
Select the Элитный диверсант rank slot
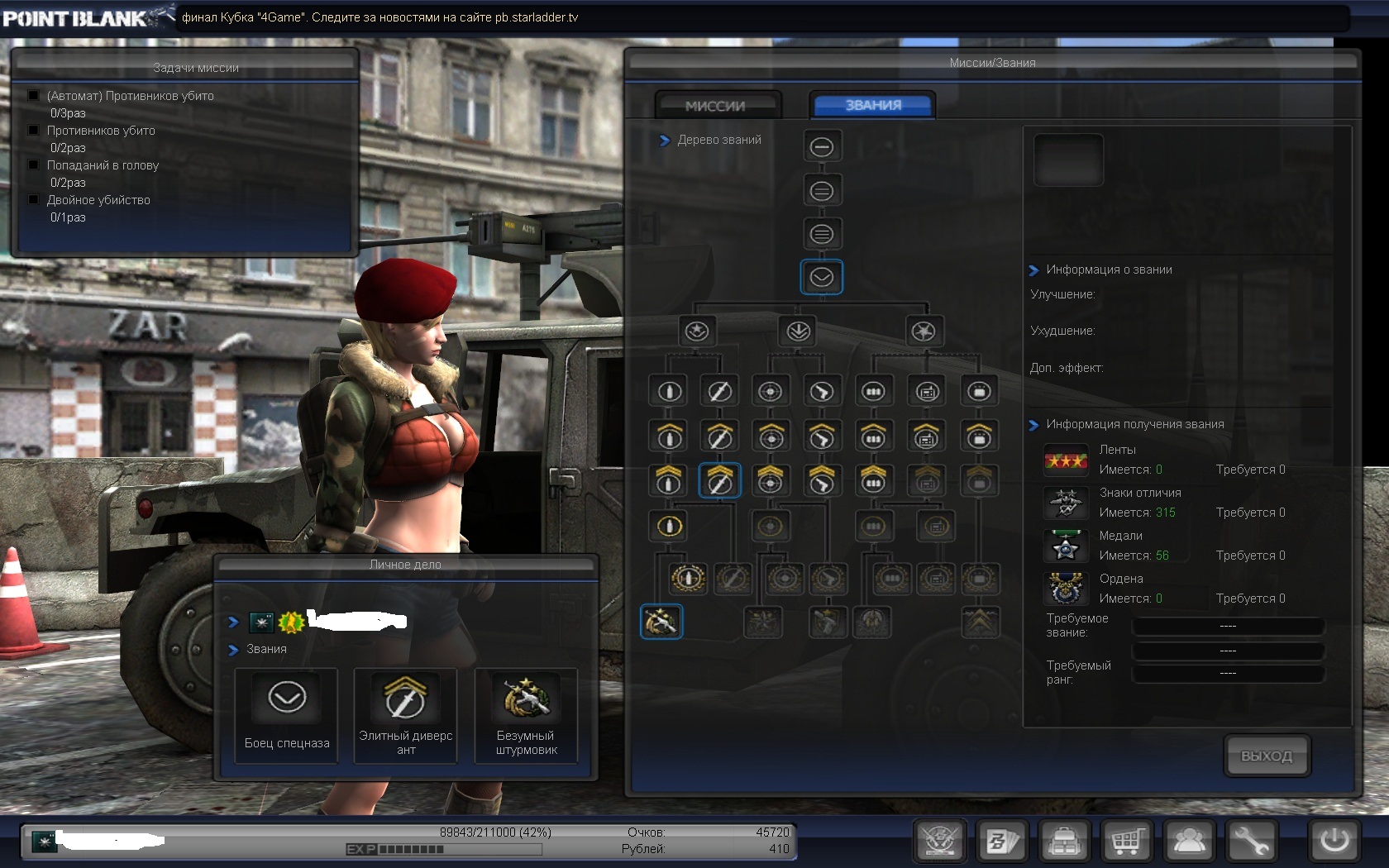click(406, 716)
